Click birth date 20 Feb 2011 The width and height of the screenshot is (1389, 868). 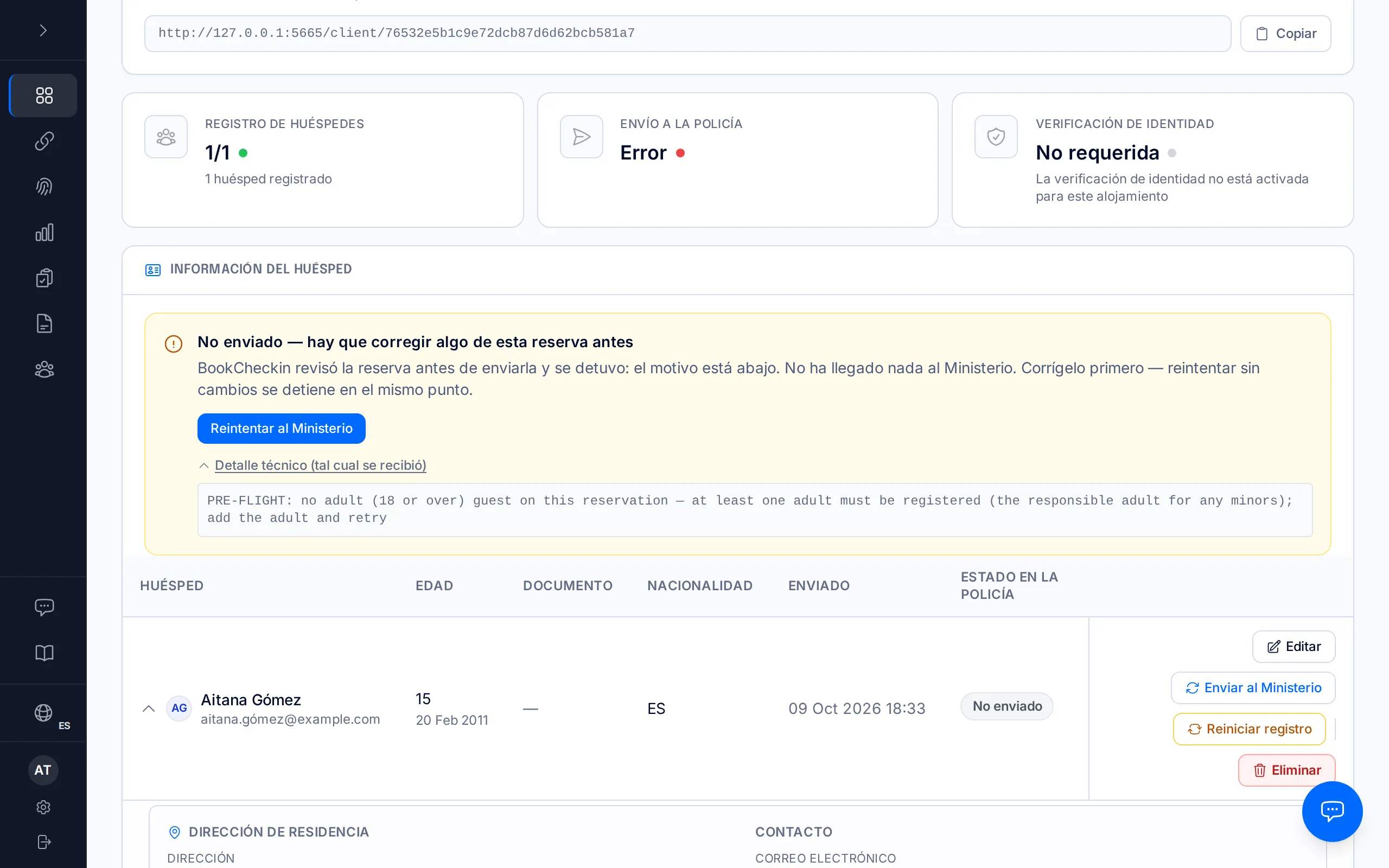tap(452, 720)
